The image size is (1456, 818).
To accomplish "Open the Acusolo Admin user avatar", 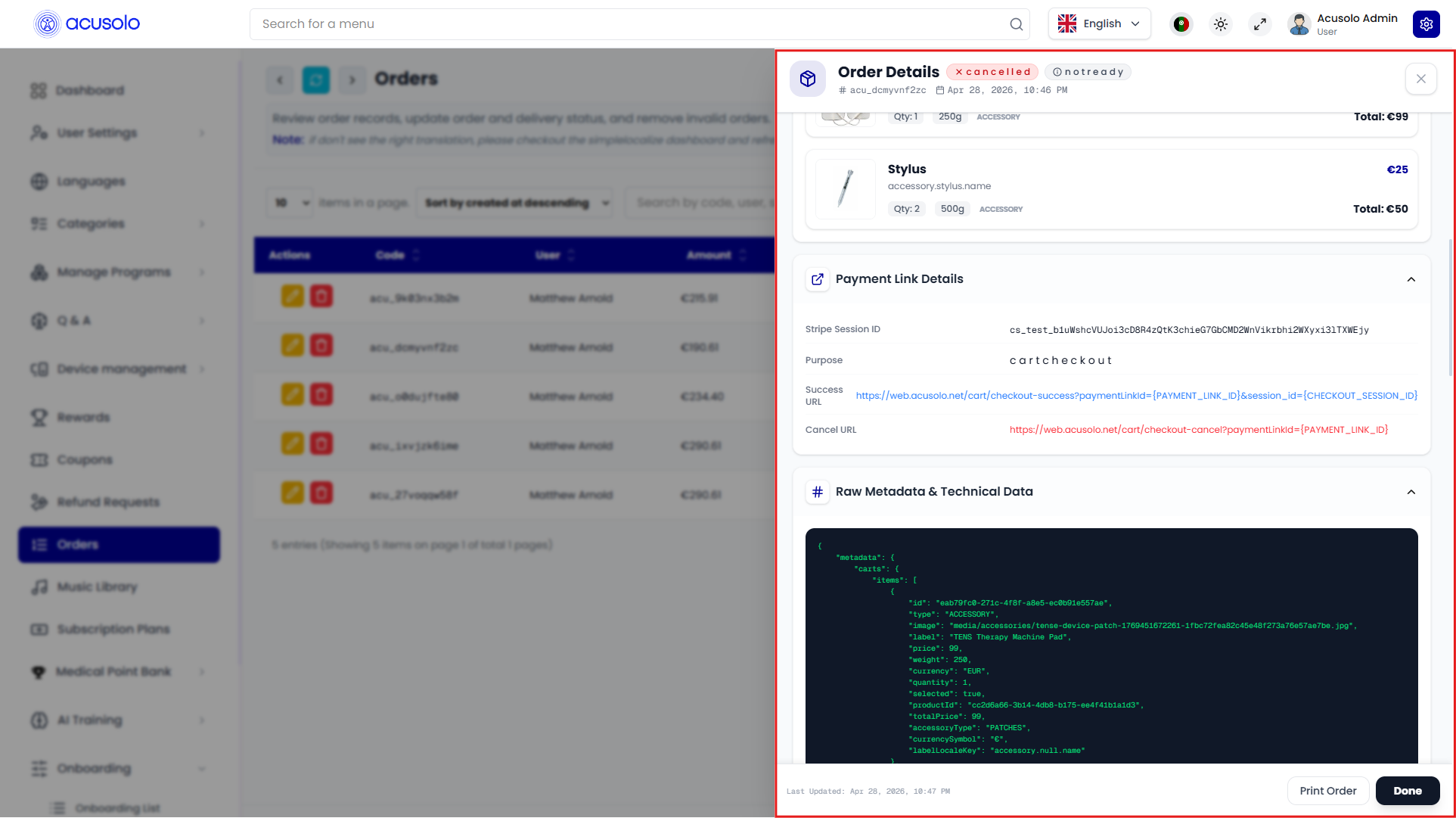I will tap(1299, 24).
